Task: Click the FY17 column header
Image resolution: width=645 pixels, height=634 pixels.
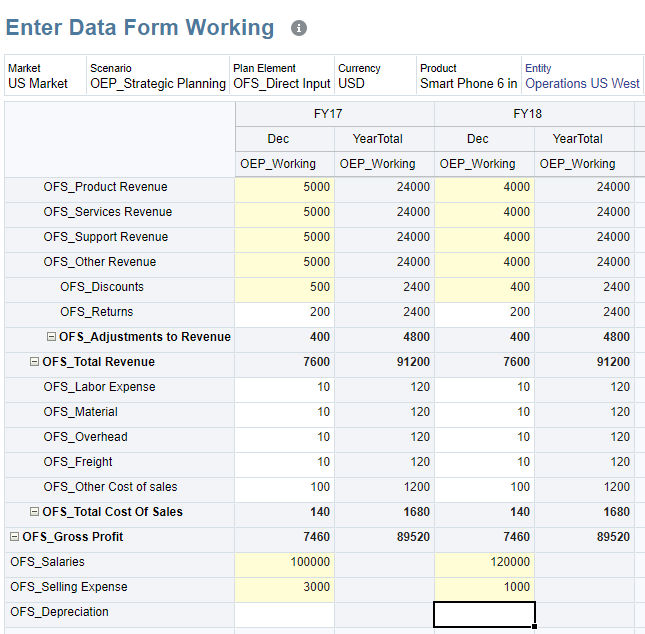Action: pos(335,114)
